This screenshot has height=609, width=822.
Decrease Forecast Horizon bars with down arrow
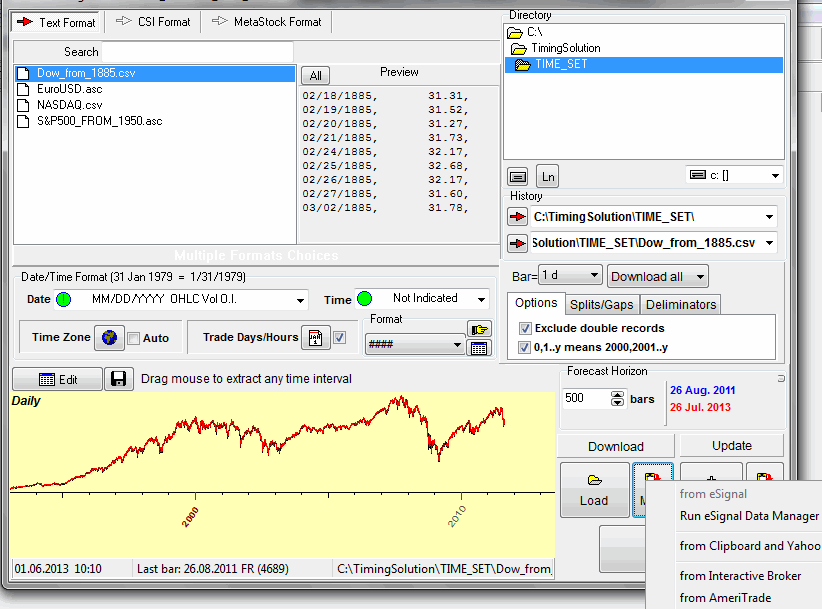coord(618,403)
